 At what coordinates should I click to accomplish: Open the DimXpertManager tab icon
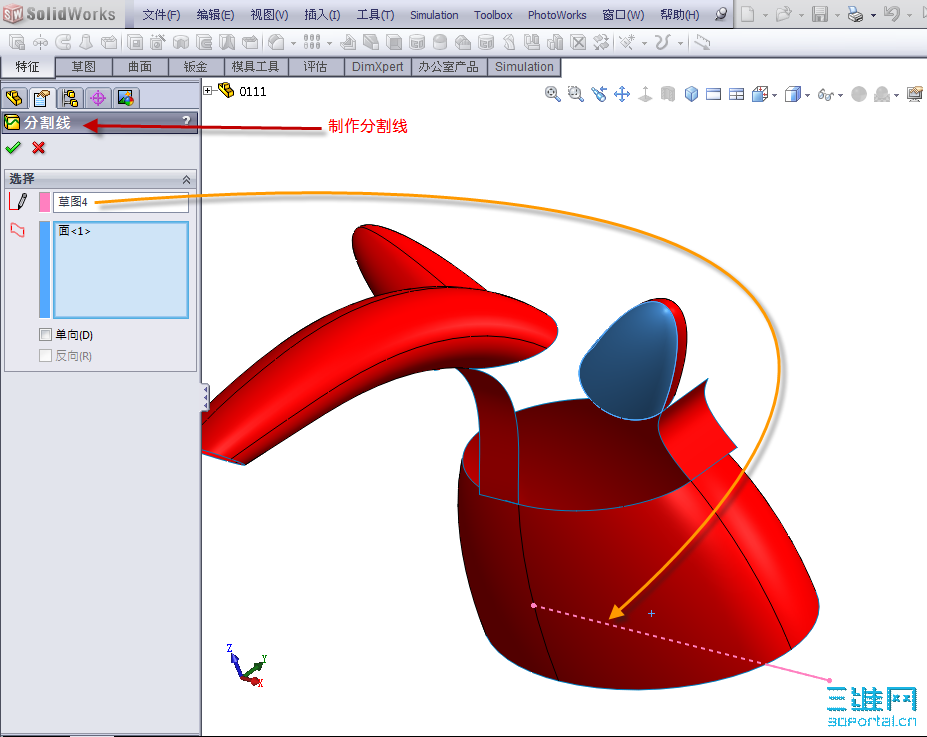coord(98,98)
